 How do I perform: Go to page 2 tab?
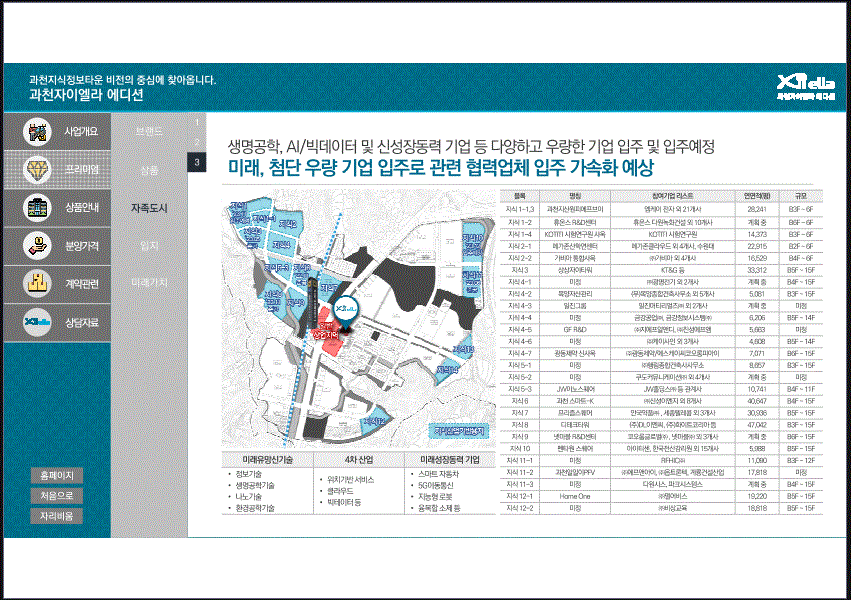tap(197, 142)
